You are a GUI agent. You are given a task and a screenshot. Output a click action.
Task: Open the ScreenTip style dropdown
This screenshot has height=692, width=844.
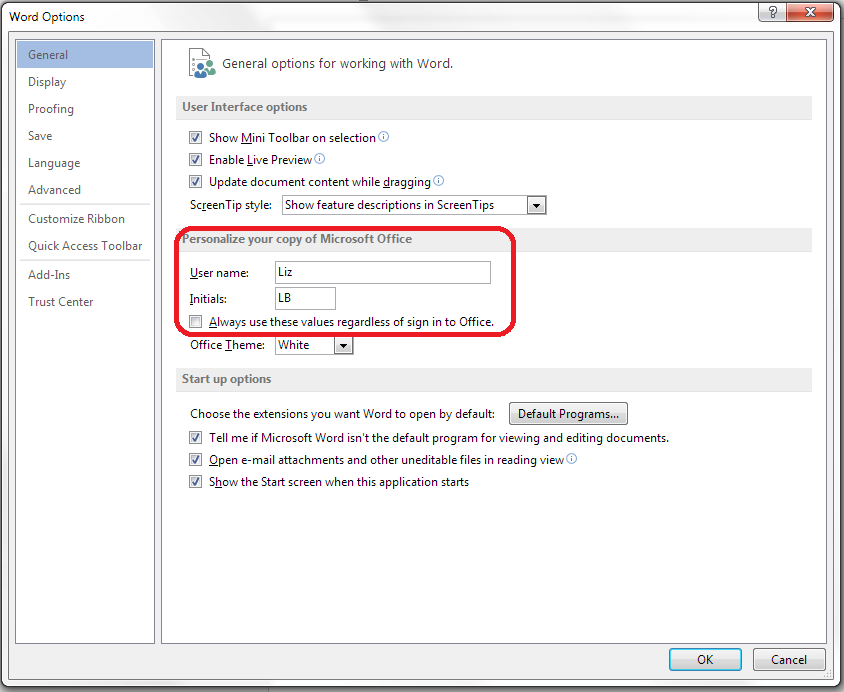point(536,205)
